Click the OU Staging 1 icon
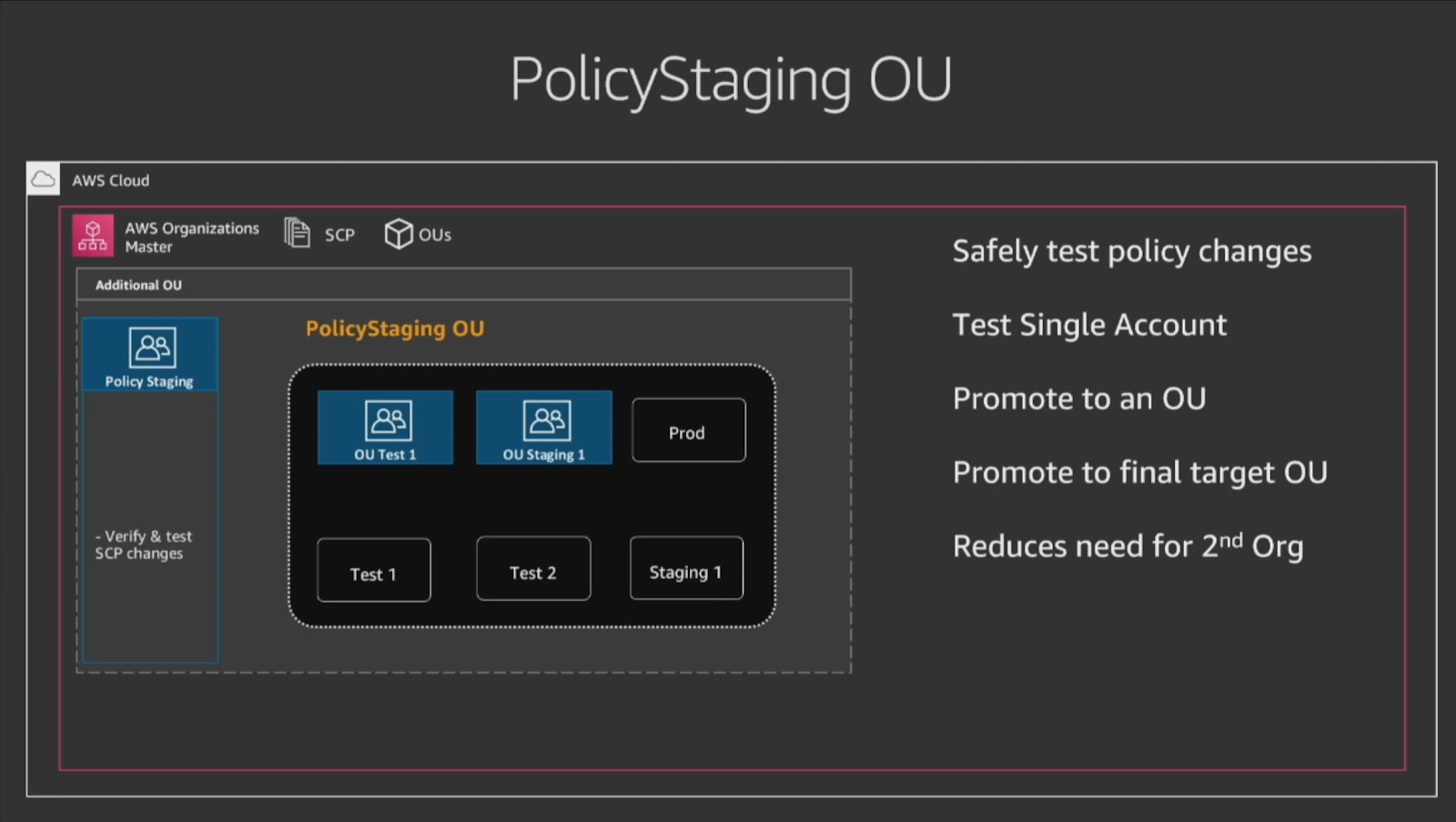Image resolution: width=1456 pixels, height=822 pixels. [546, 420]
